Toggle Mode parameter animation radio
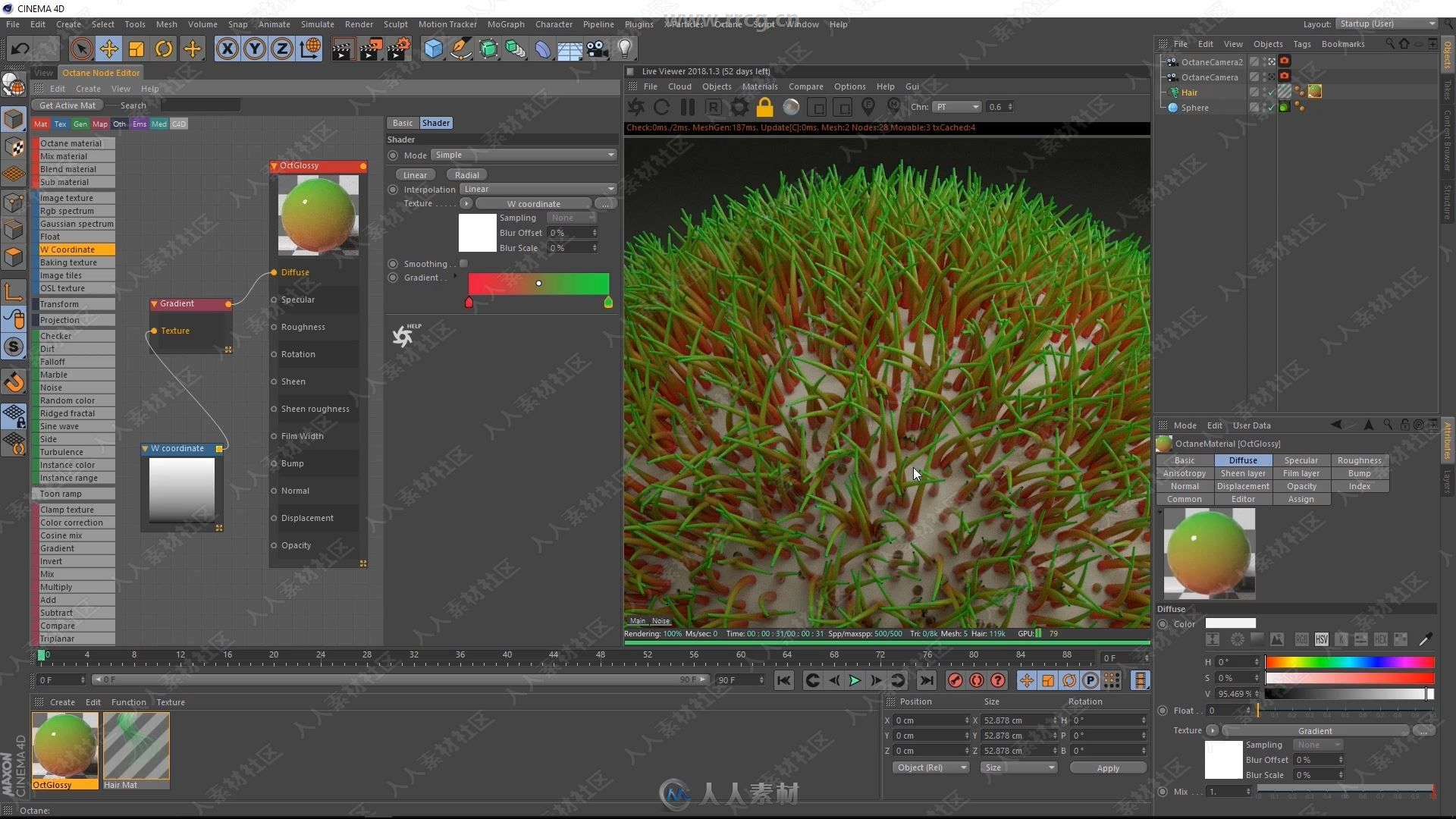The image size is (1456, 819). pos(393,155)
